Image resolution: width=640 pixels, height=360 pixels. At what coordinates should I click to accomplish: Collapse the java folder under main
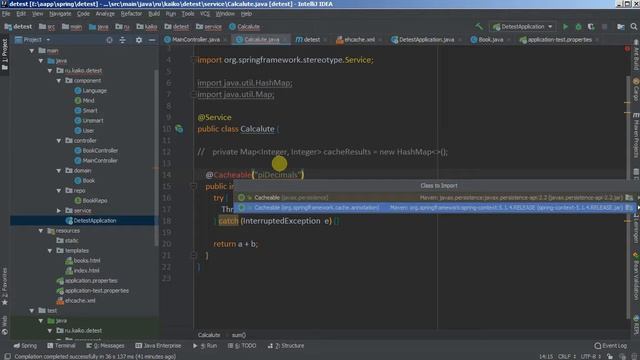point(41,61)
